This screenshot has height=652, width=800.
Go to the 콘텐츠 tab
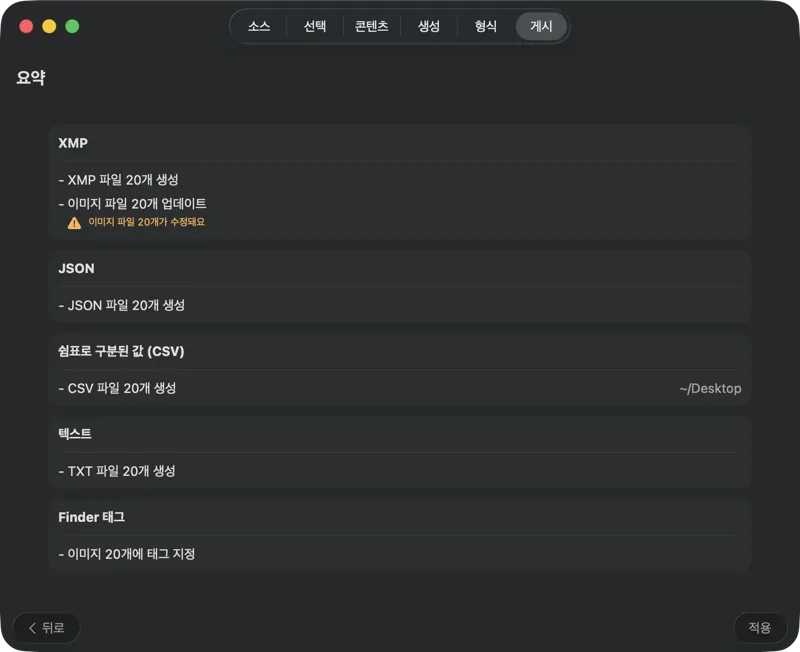coord(371,27)
